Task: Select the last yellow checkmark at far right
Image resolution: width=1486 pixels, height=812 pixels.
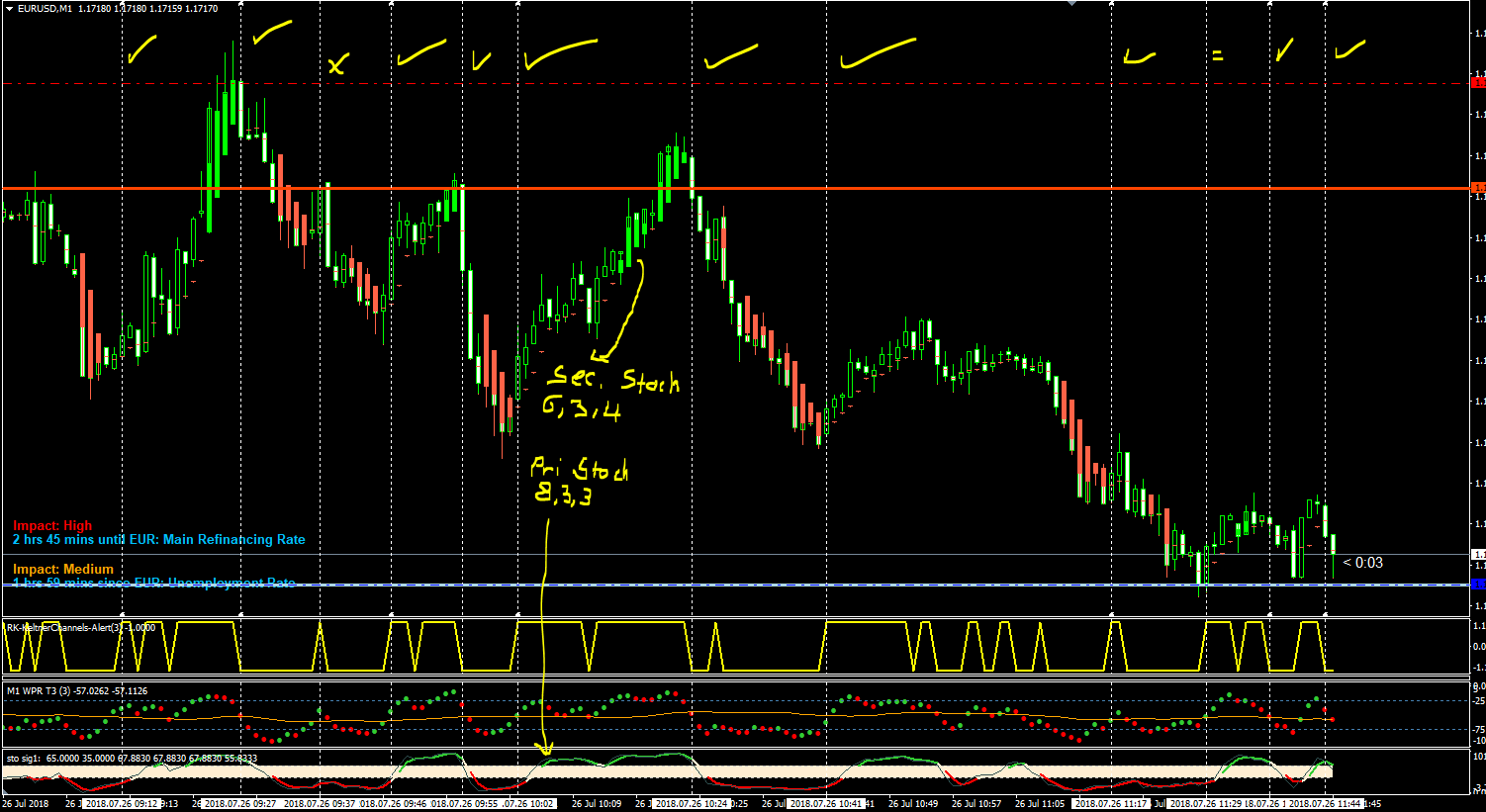Action: [1350, 49]
